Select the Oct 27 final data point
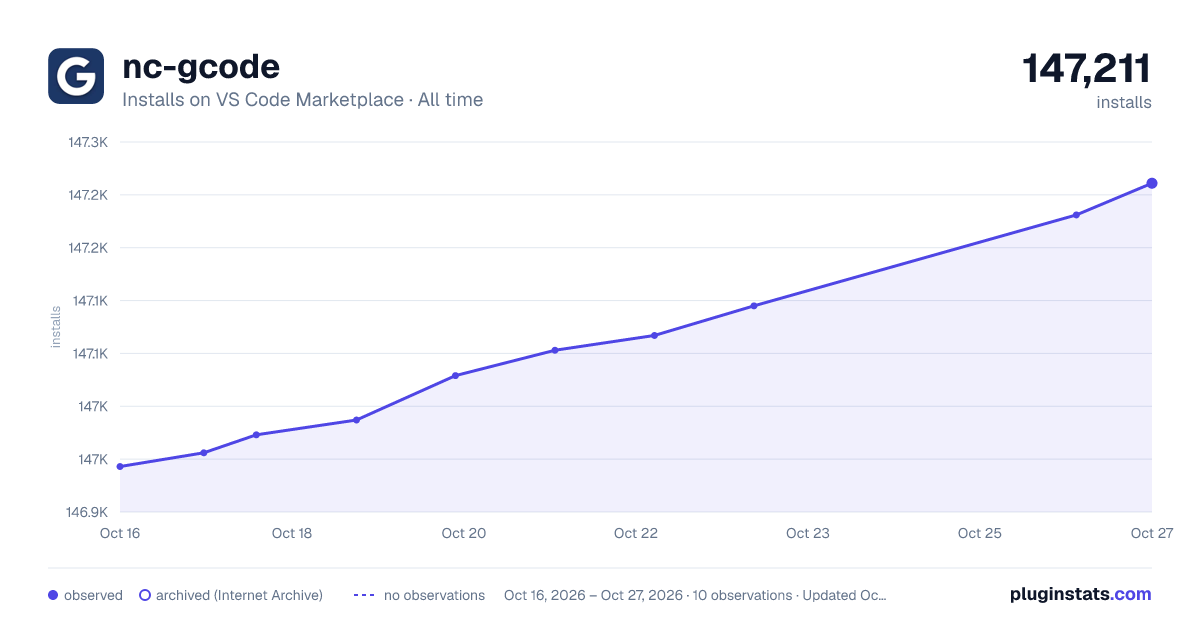This screenshot has width=1200, height=630. [x=1152, y=183]
